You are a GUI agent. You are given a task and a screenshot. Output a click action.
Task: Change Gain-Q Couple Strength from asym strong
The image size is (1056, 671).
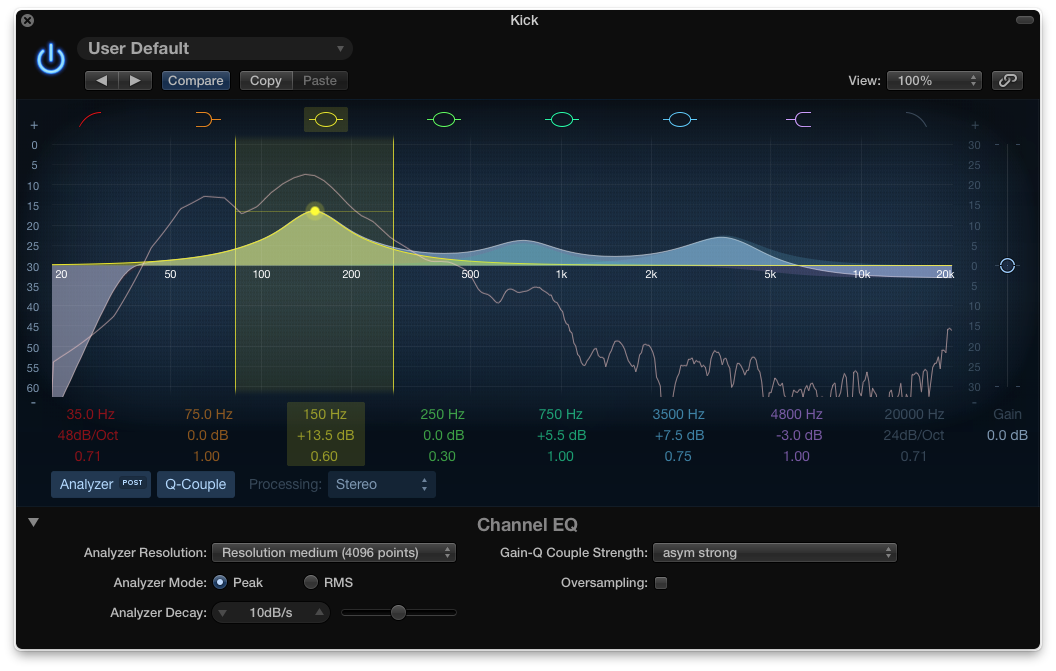775,552
